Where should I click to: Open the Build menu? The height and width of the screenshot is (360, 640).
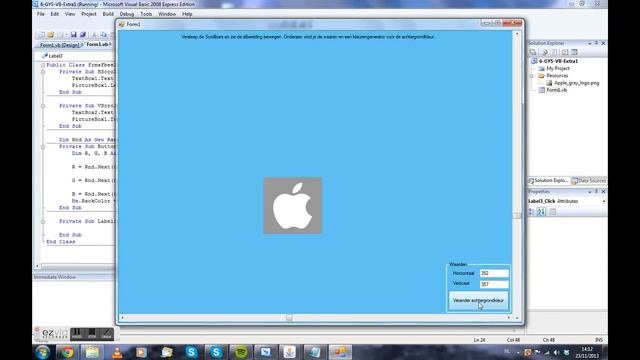[x=108, y=14]
